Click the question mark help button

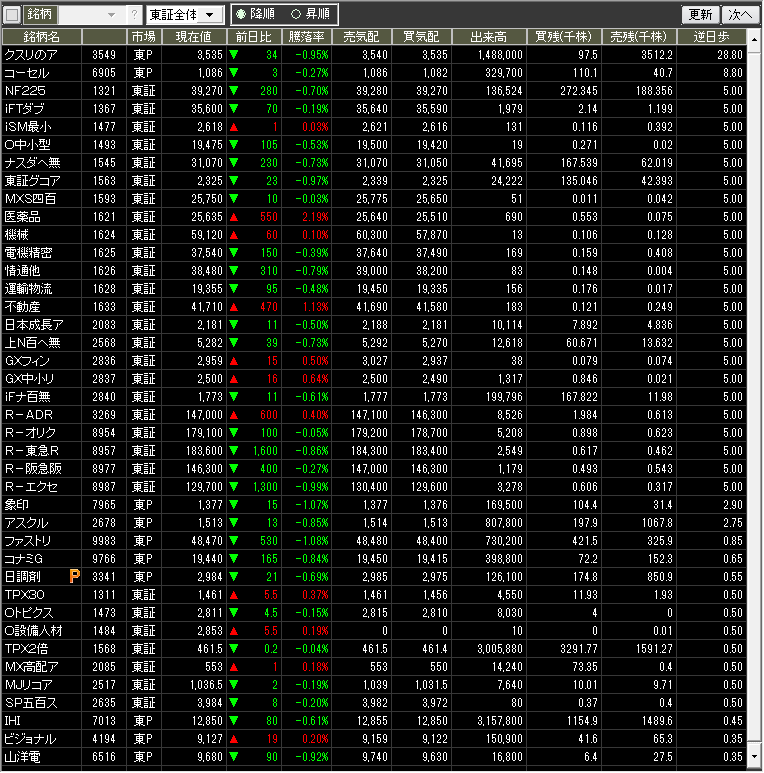tap(135, 15)
